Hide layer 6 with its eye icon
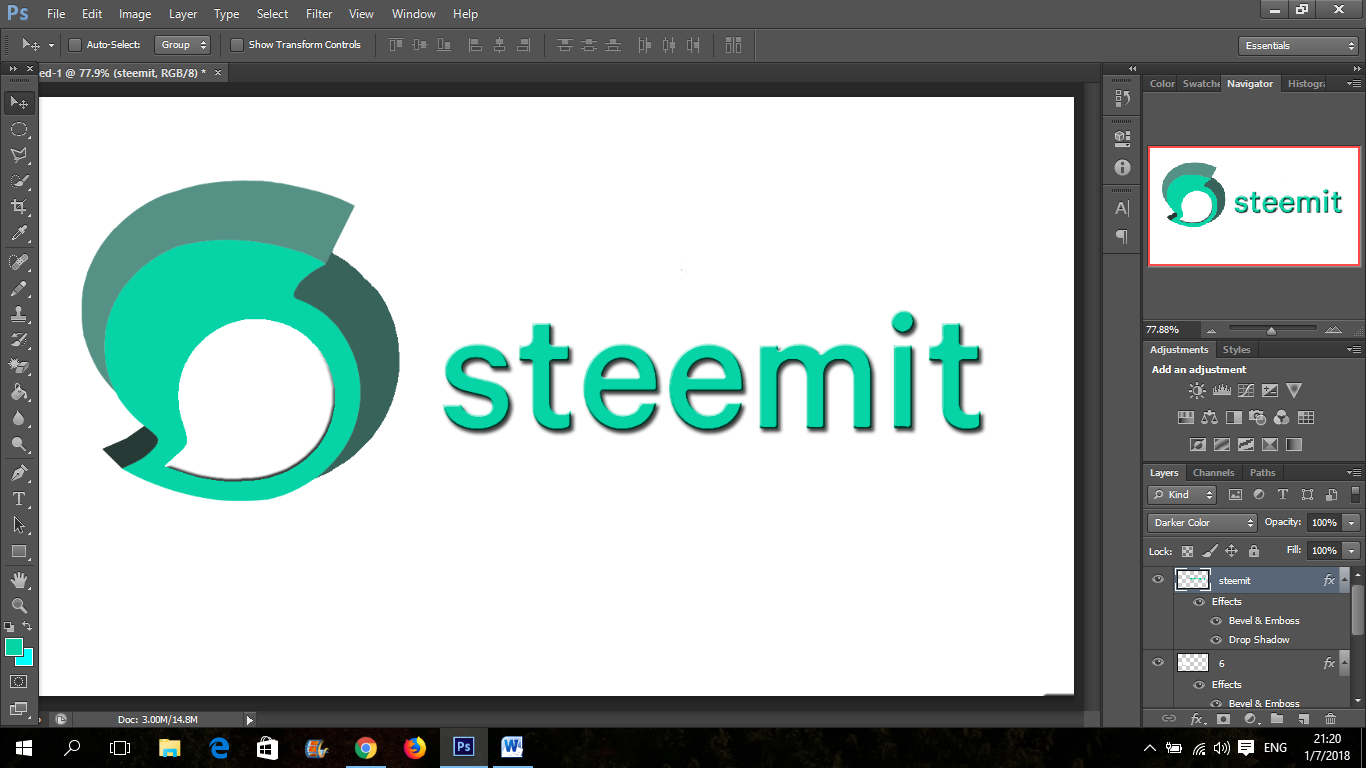 pyautogui.click(x=1158, y=662)
